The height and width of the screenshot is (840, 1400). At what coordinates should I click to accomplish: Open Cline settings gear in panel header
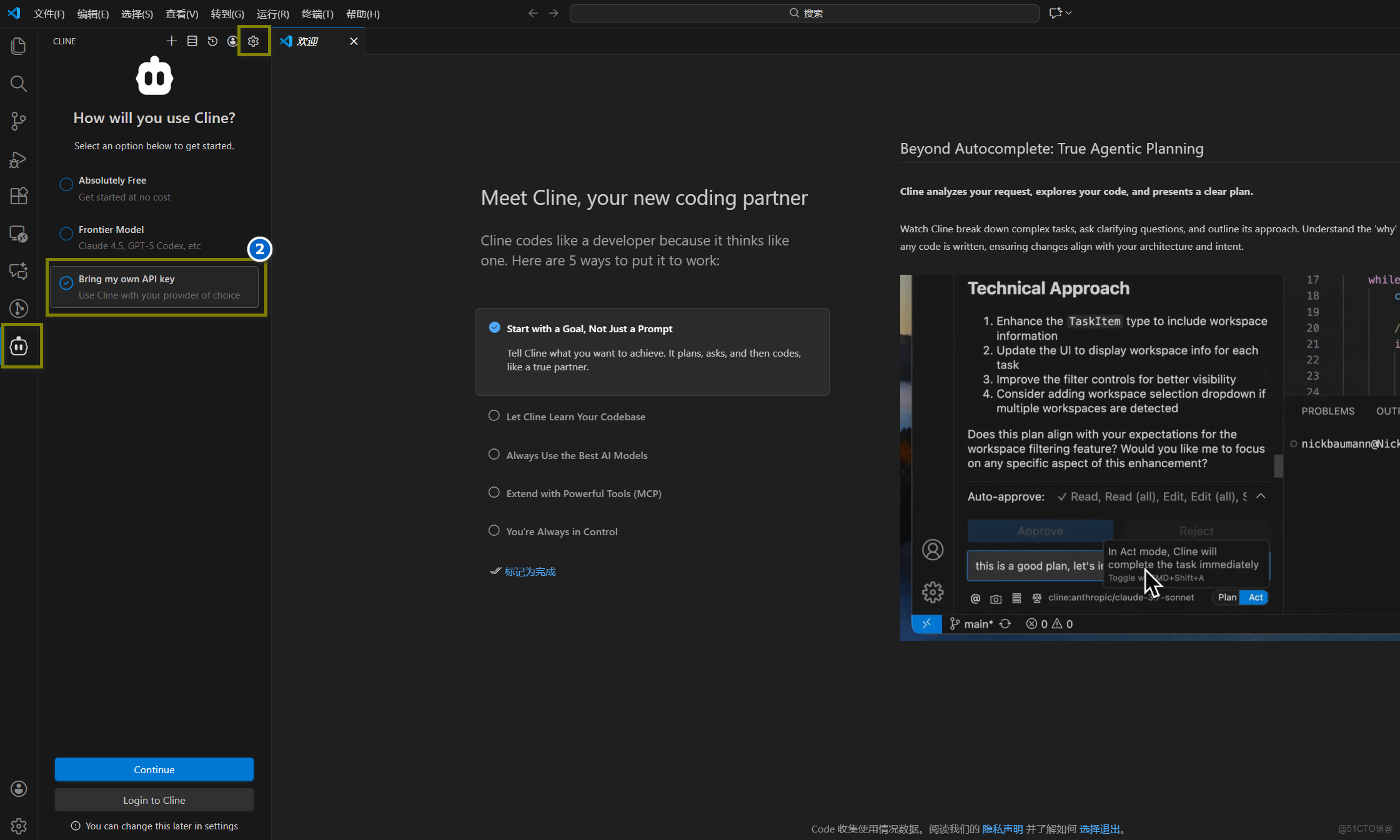tap(253, 41)
